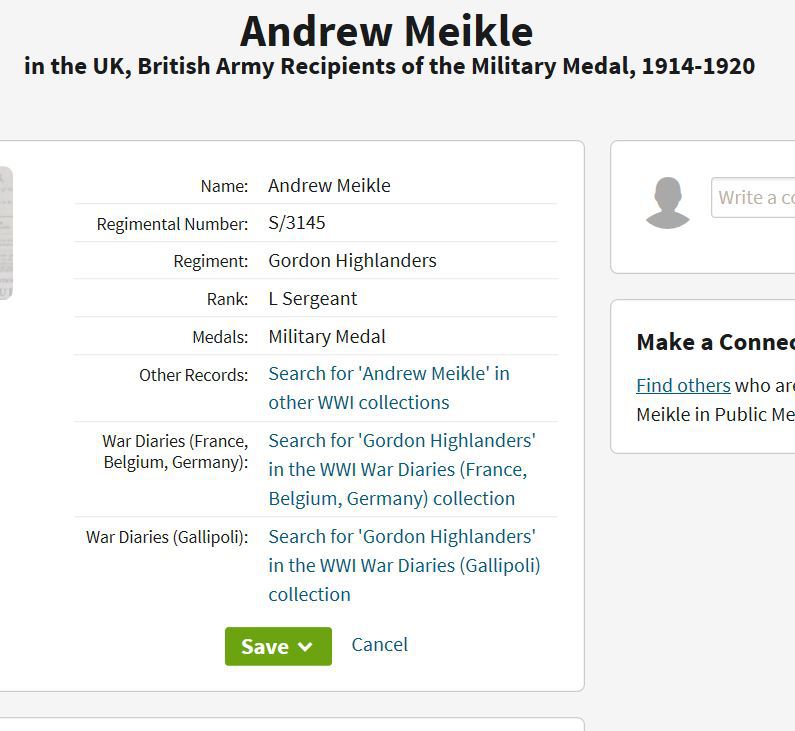Select the Name value Andrew Meikle
The height and width of the screenshot is (731, 795).
coord(329,185)
